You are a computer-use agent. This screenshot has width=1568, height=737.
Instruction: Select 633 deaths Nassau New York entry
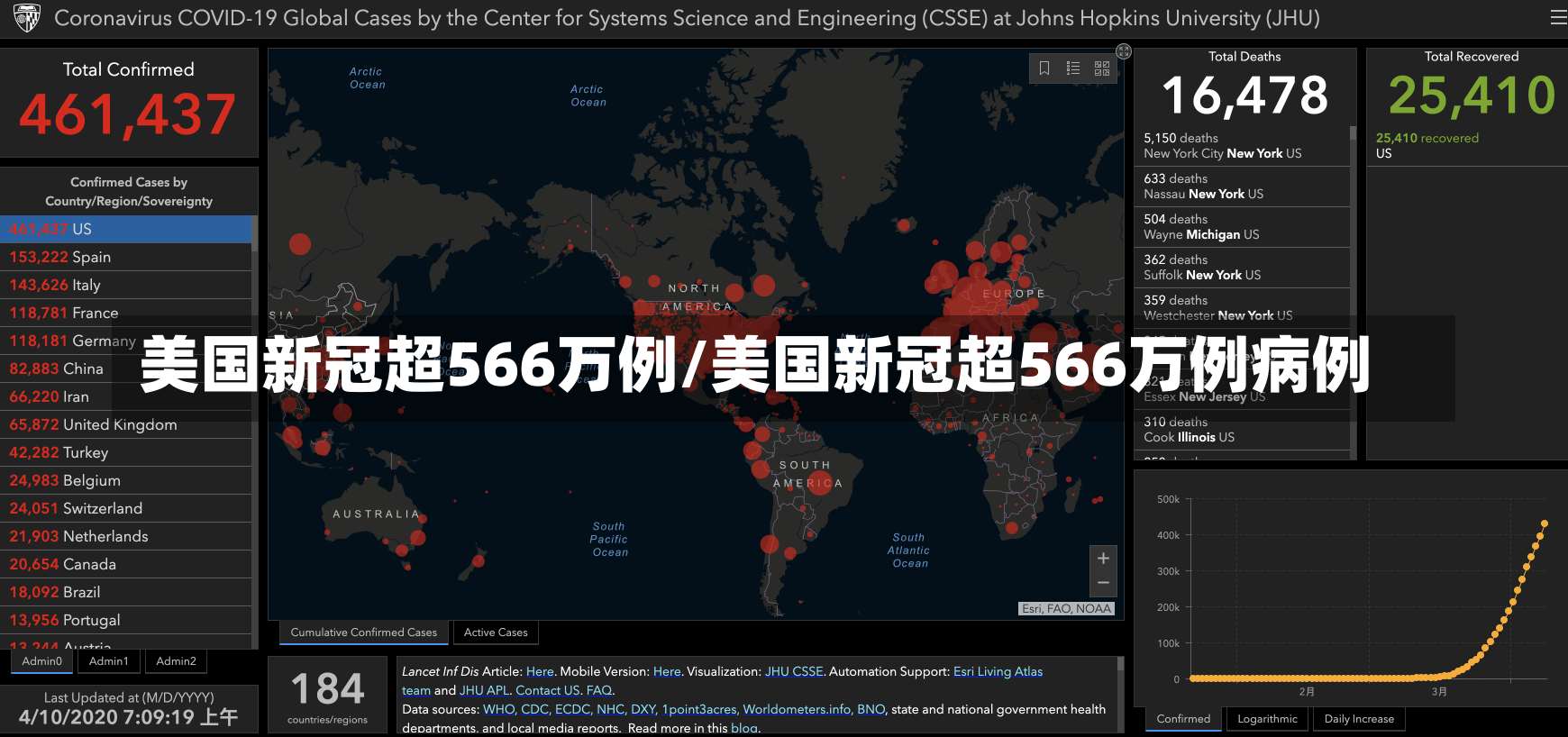pyautogui.click(x=1242, y=187)
